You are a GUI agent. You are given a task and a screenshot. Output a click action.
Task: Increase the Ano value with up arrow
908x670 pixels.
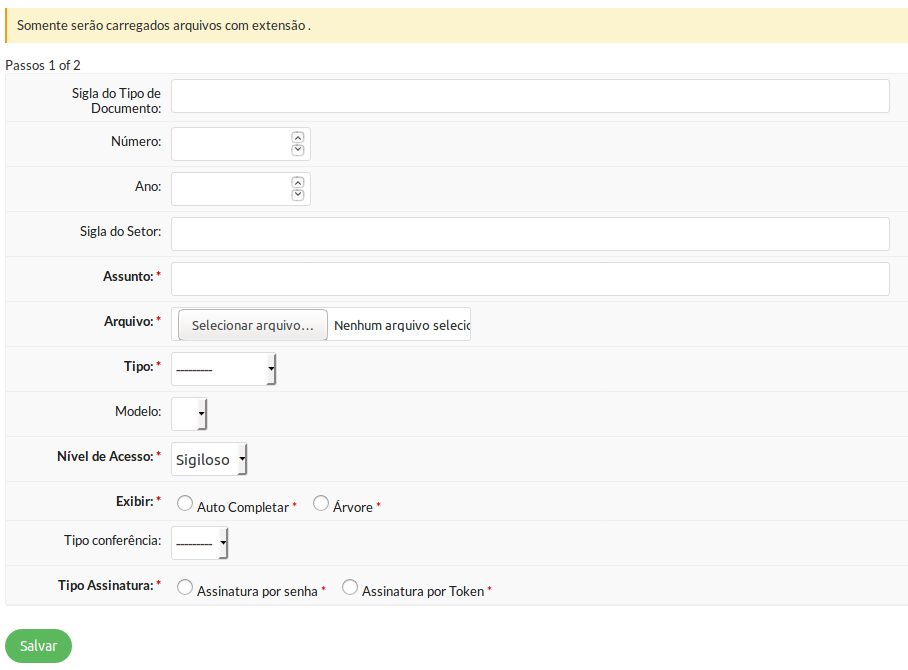coord(298,182)
